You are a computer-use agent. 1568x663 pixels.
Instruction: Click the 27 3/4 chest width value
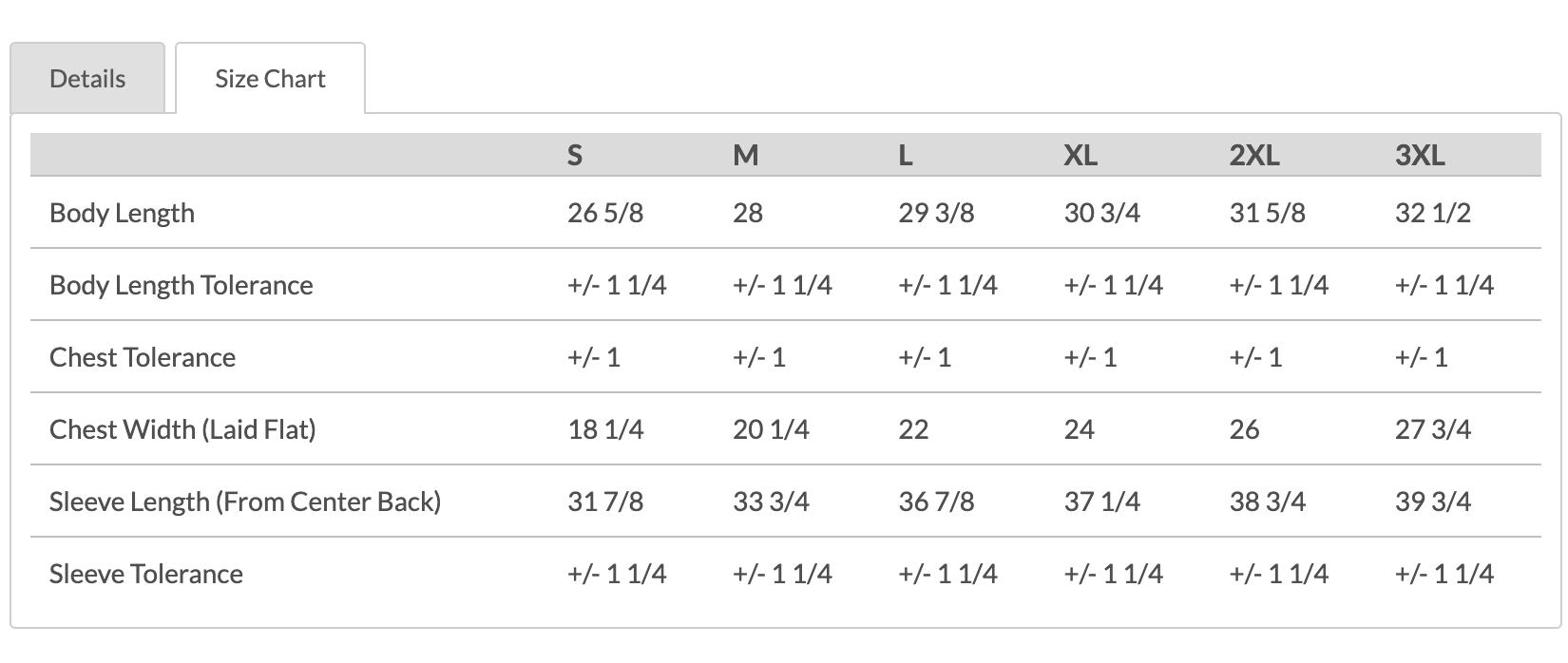1433,429
